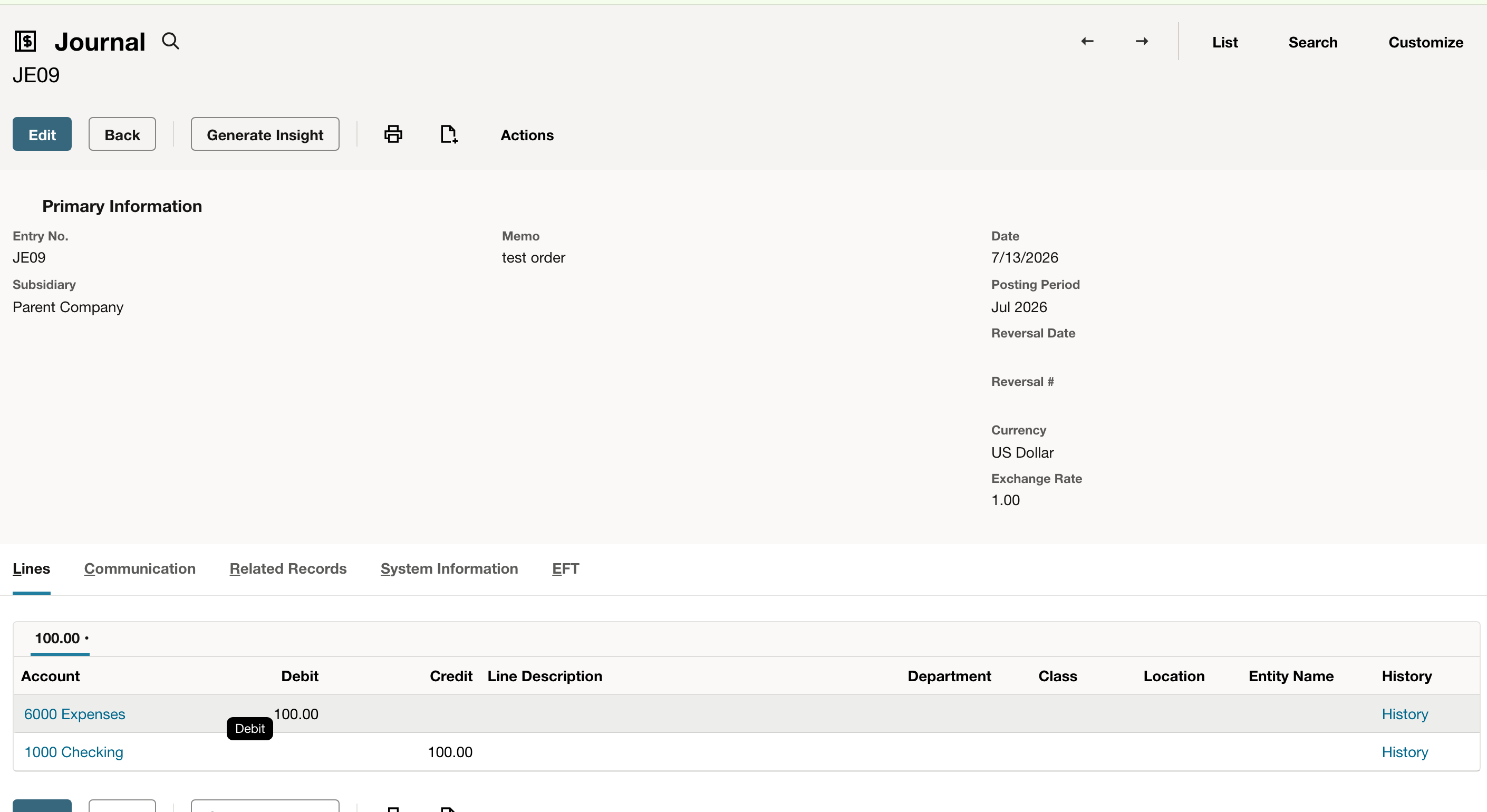This screenshot has width=1487, height=812.
Task: Click the Debit column header
Action: (x=300, y=676)
